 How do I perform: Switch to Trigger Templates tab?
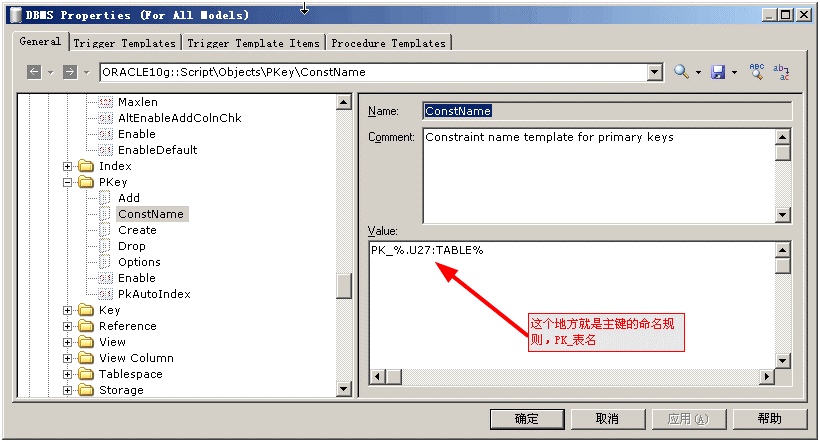(124, 43)
